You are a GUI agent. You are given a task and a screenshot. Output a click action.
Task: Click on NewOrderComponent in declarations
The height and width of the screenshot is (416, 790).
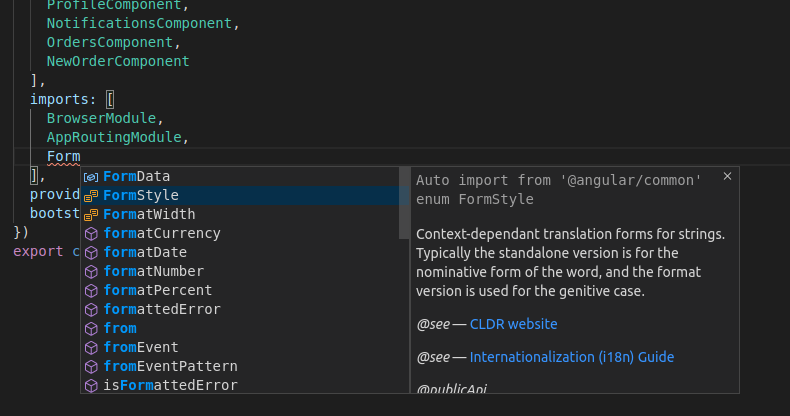click(117, 61)
